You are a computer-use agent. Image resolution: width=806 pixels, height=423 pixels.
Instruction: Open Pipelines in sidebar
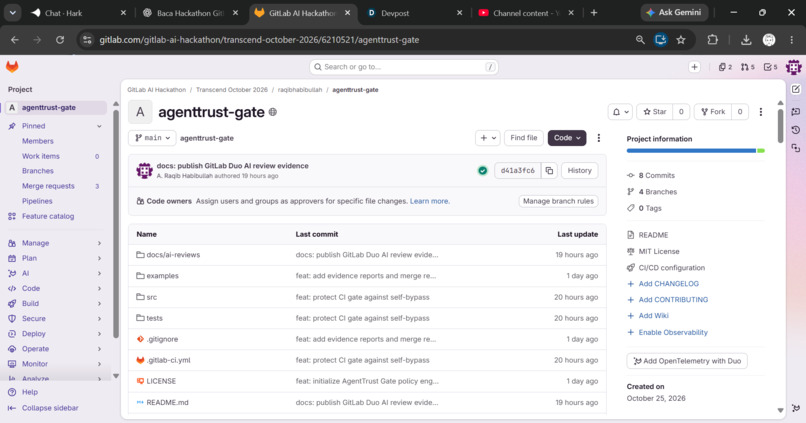[x=37, y=201]
